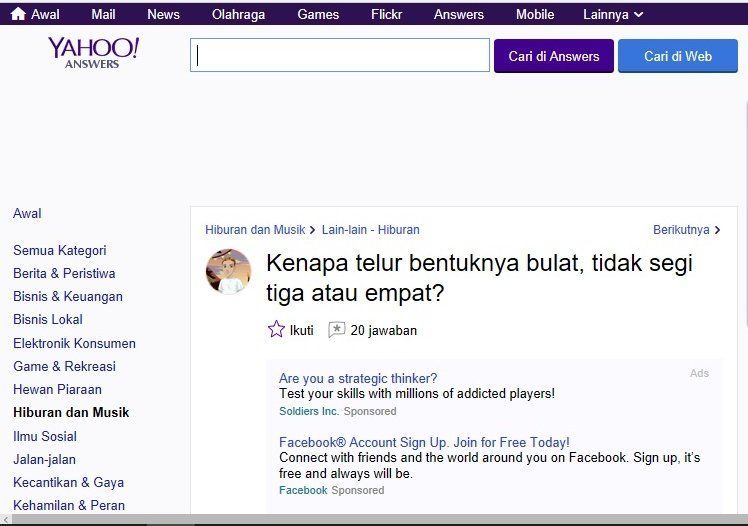Open Facebook Account Sign Up ad link
Screen dimensions: 748x526
(x=424, y=442)
